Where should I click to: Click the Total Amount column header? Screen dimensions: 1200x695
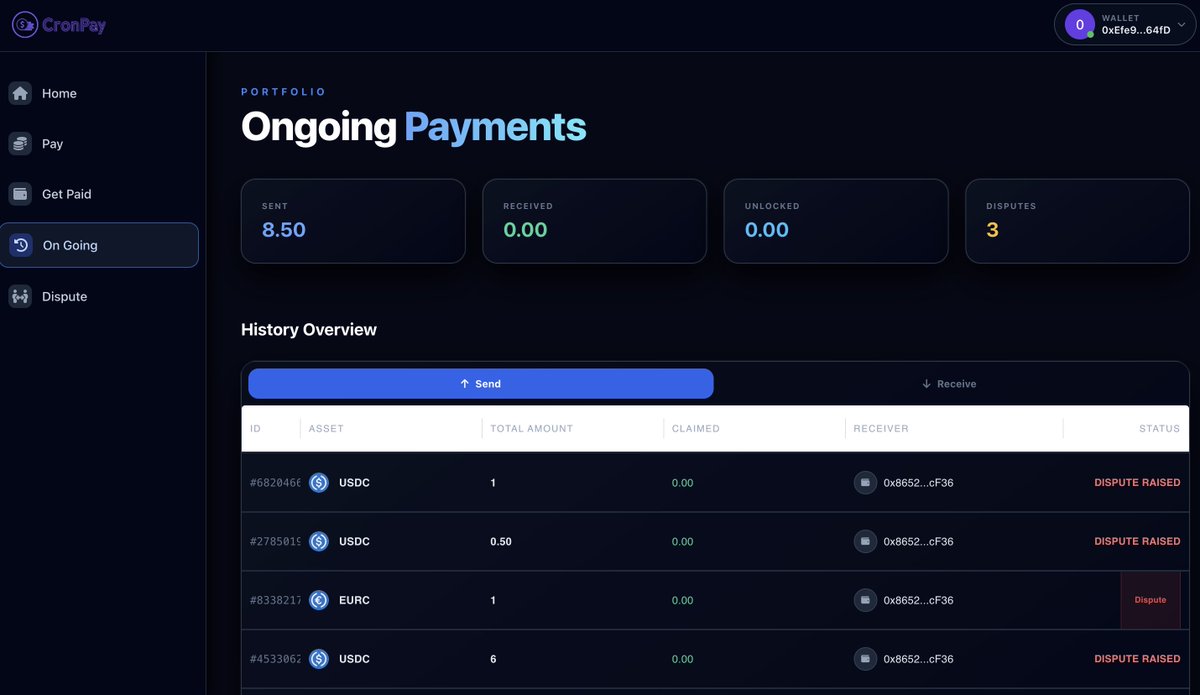pyautogui.click(x=532, y=429)
